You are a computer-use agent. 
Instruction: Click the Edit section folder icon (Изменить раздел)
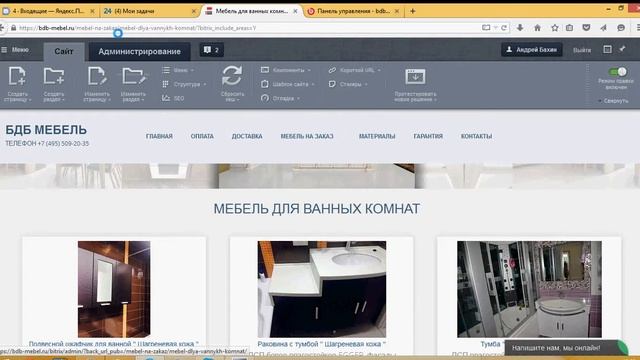pos(133,76)
